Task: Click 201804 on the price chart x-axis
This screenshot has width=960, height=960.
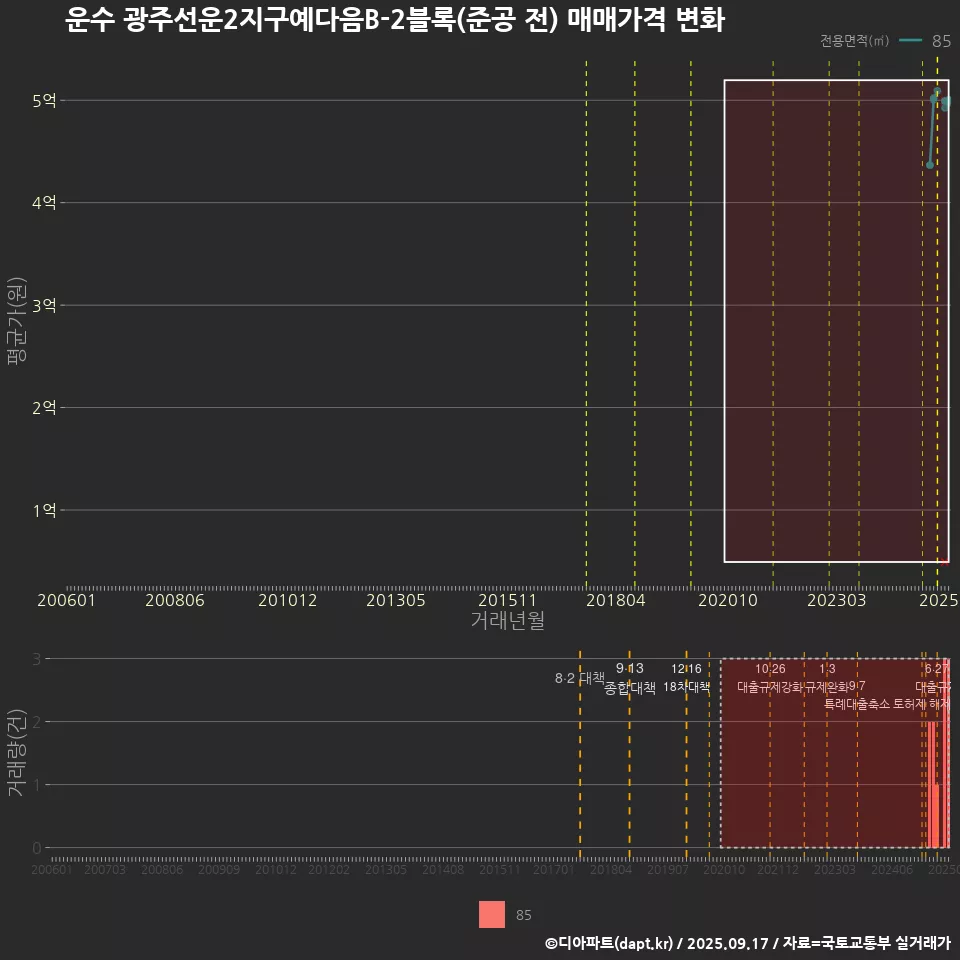Action: [615, 600]
